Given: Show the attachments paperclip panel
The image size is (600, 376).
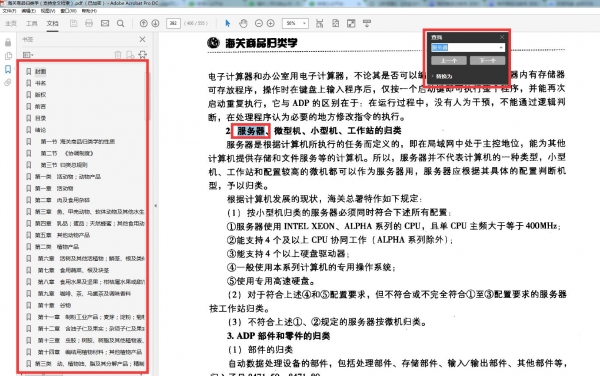Looking at the screenshot, I should coord(8,83).
